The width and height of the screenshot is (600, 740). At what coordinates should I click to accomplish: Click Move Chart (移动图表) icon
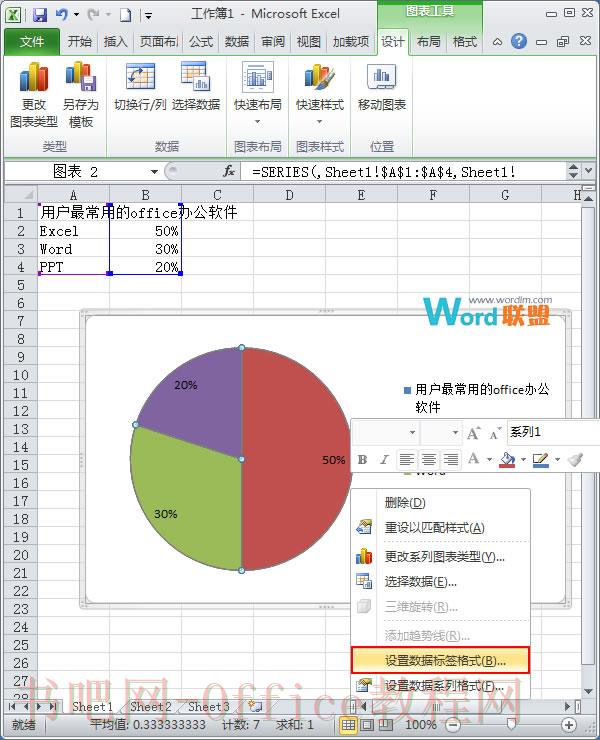tap(381, 87)
